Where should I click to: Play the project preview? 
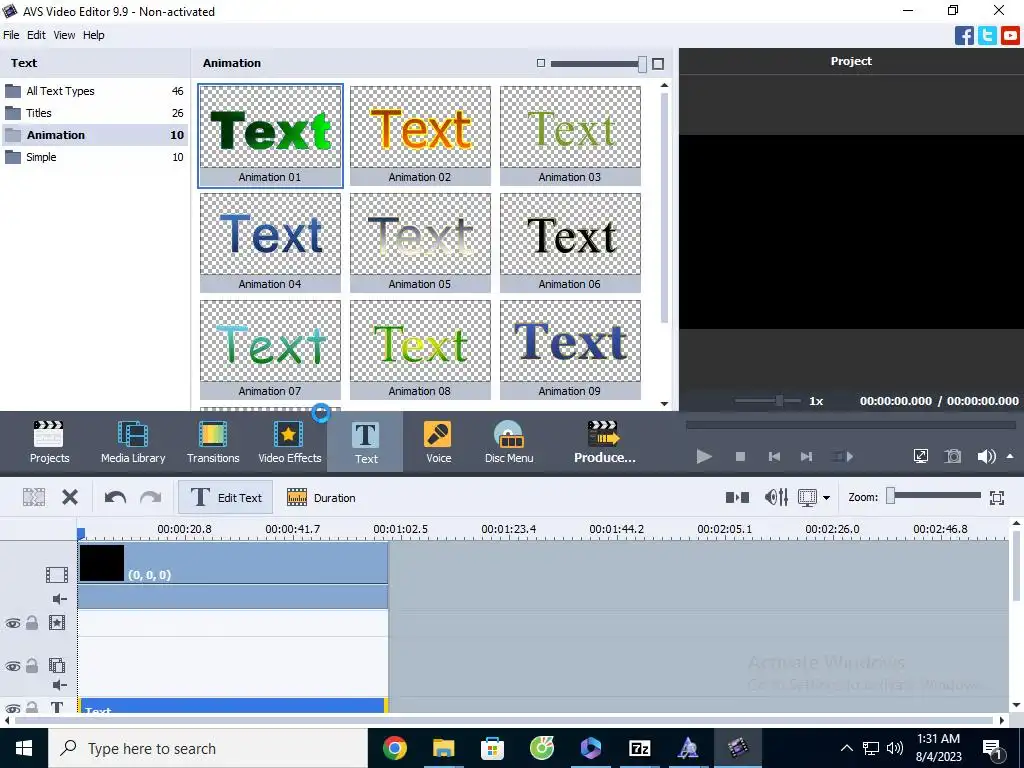click(x=704, y=456)
